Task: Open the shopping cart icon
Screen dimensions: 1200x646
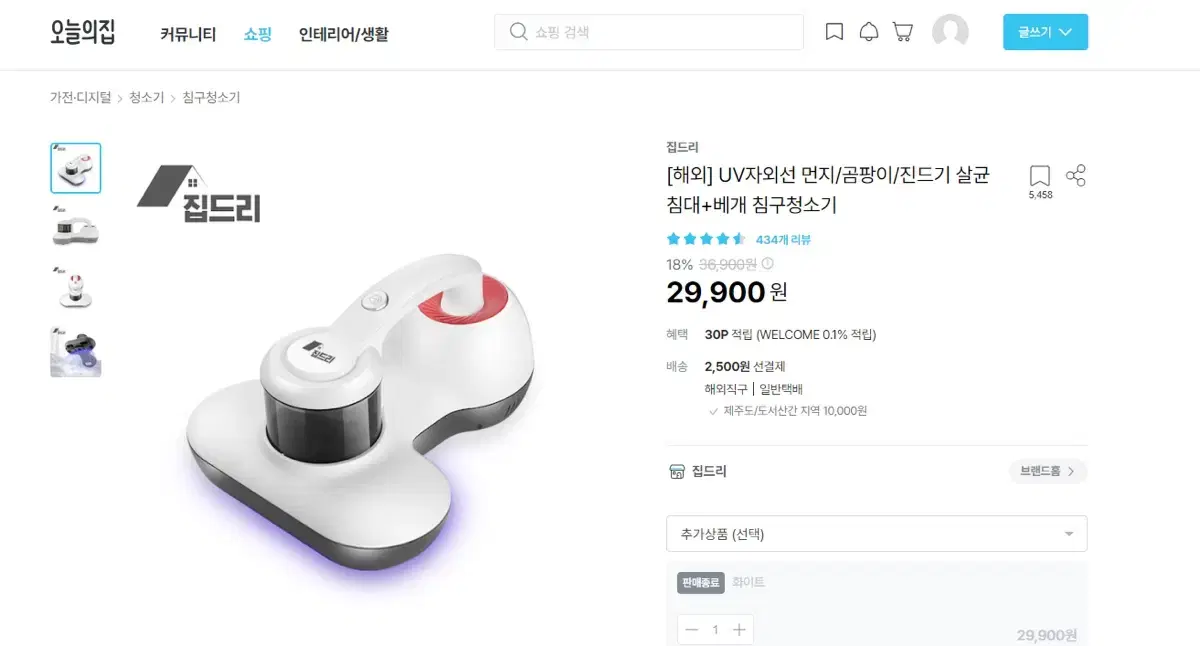Action: (x=903, y=32)
